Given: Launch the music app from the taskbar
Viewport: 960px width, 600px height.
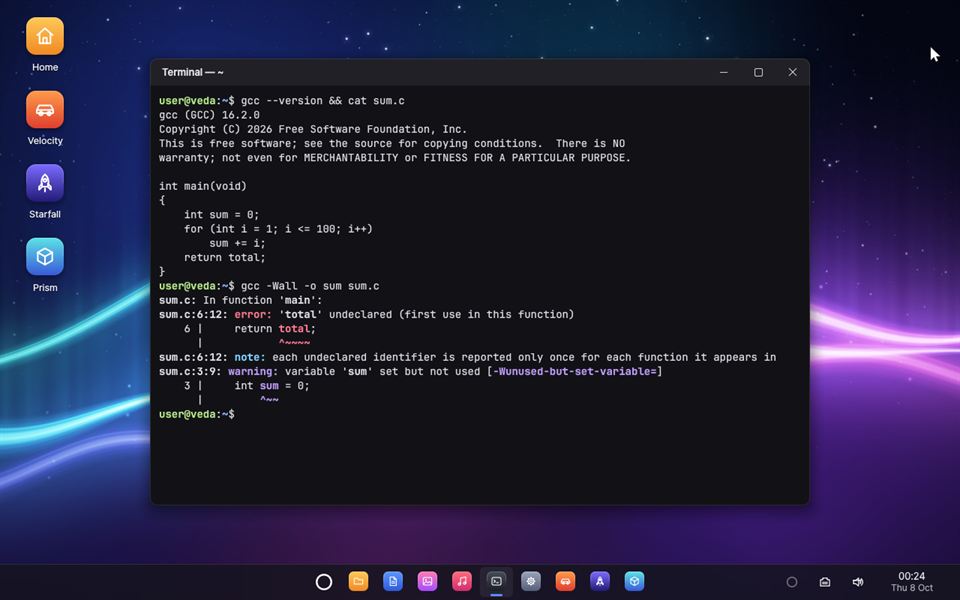Looking at the screenshot, I should coord(462,582).
